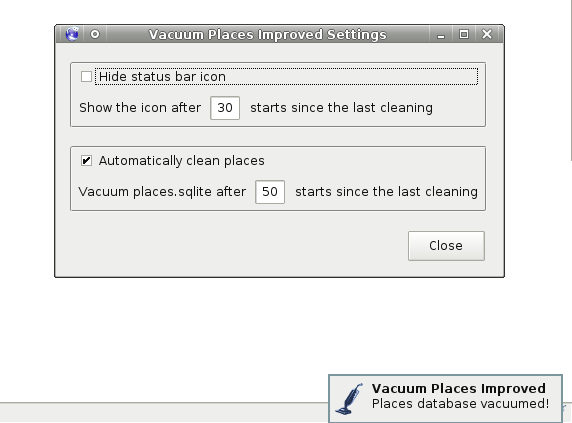Close the dialog using titlebar X
This screenshot has height=423, width=572.
(487, 34)
